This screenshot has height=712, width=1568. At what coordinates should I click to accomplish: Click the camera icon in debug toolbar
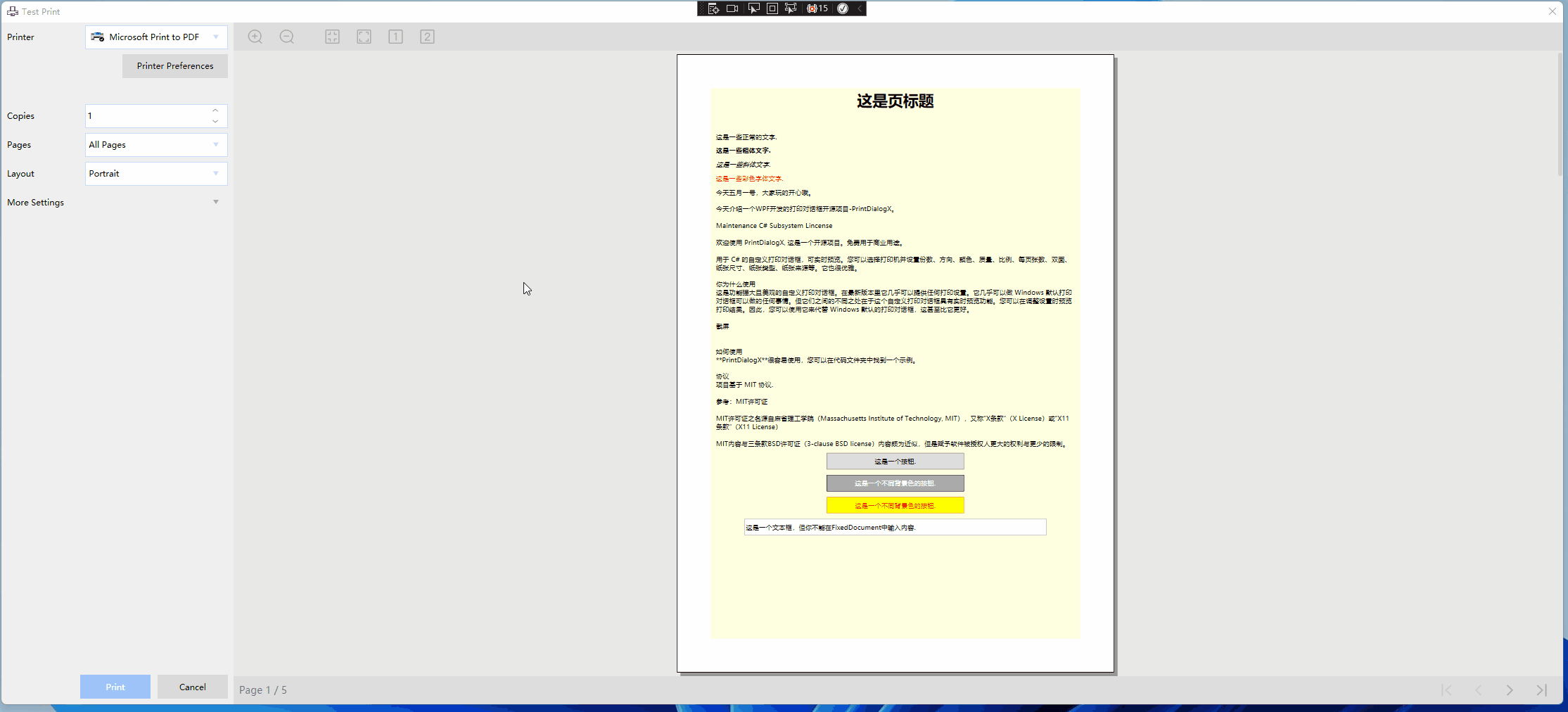[x=732, y=8]
